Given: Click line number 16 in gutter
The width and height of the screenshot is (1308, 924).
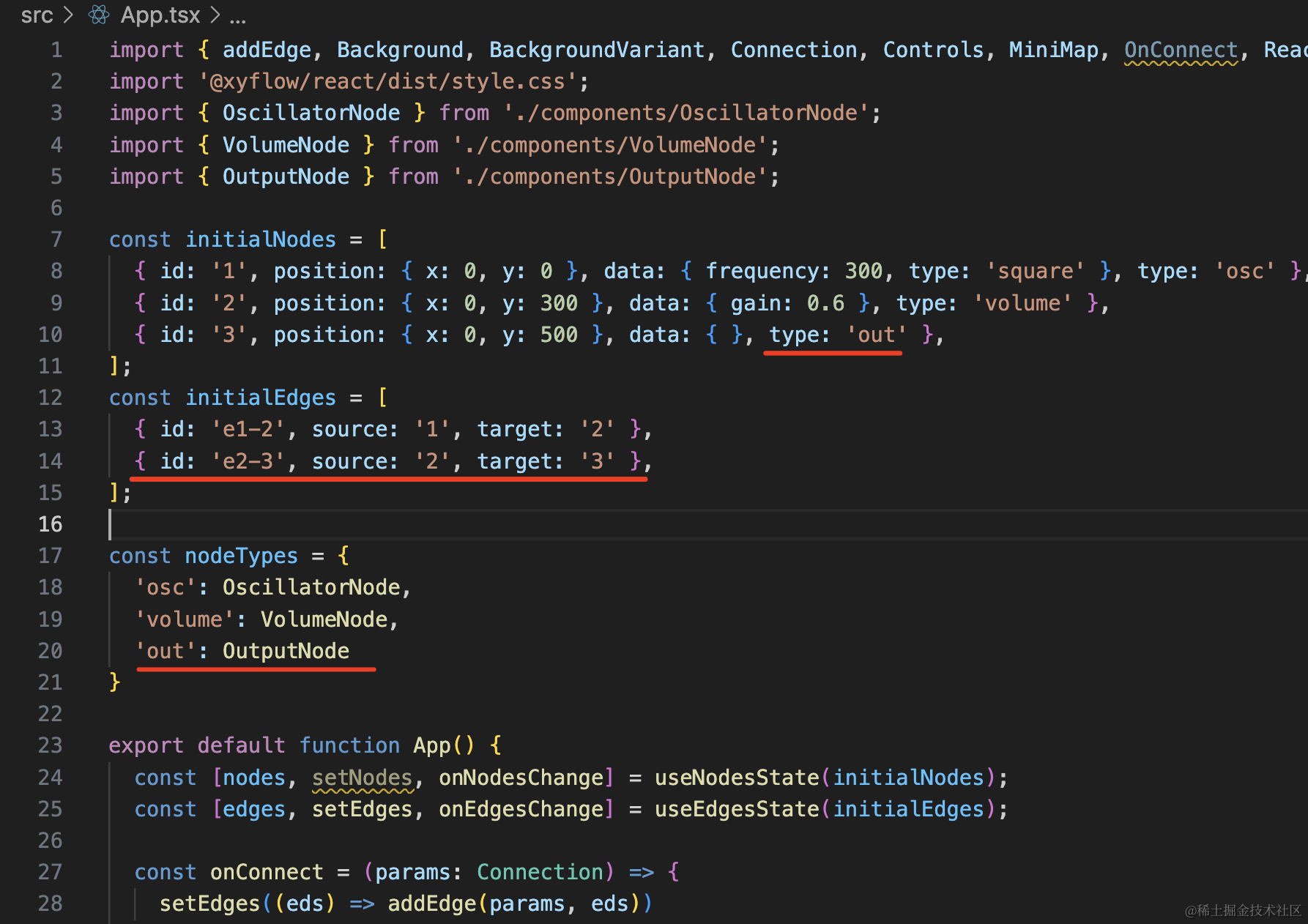Looking at the screenshot, I should pyautogui.click(x=51, y=524).
